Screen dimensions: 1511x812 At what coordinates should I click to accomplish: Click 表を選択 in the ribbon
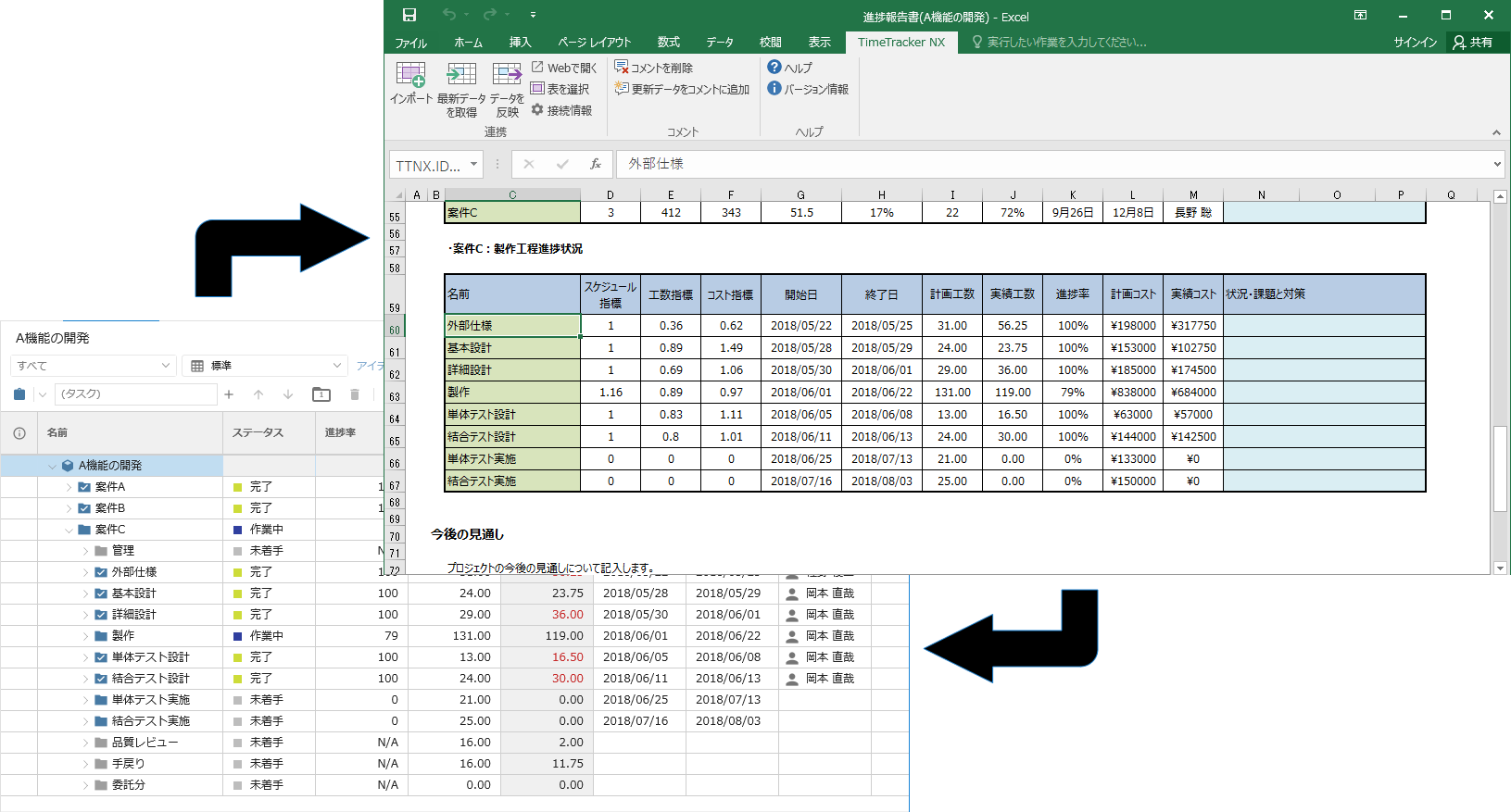(x=560, y=89)
